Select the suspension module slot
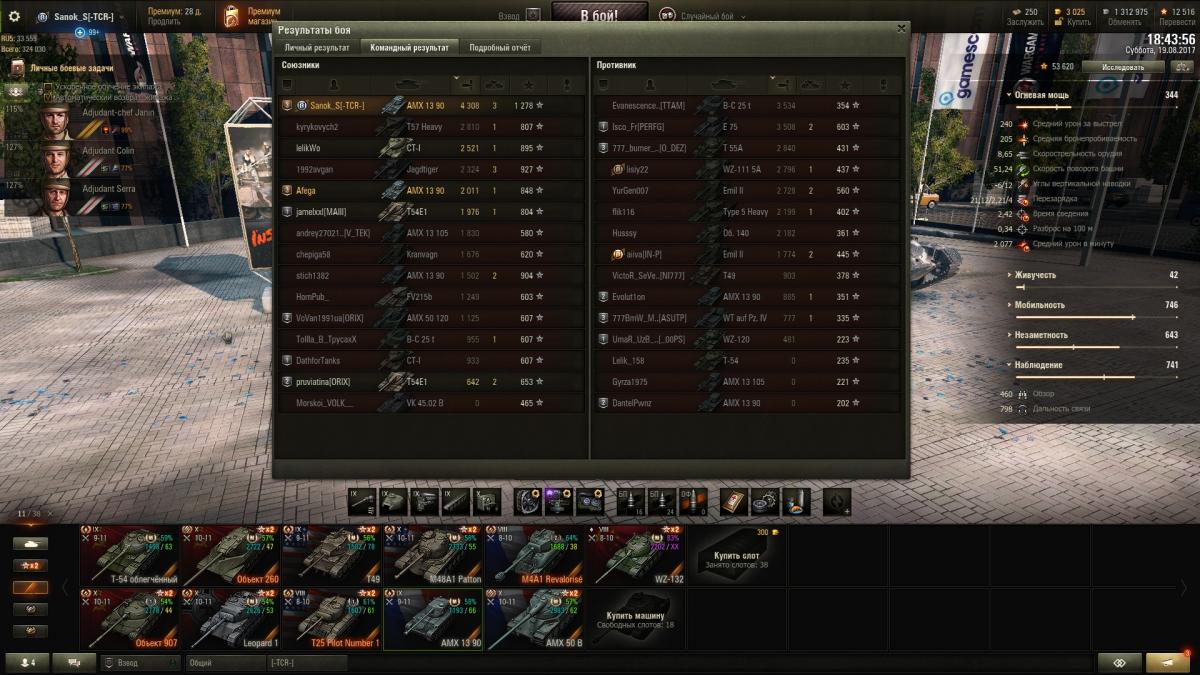Image resolution: width=1200 pixels, height=675 pixels. 456,500
